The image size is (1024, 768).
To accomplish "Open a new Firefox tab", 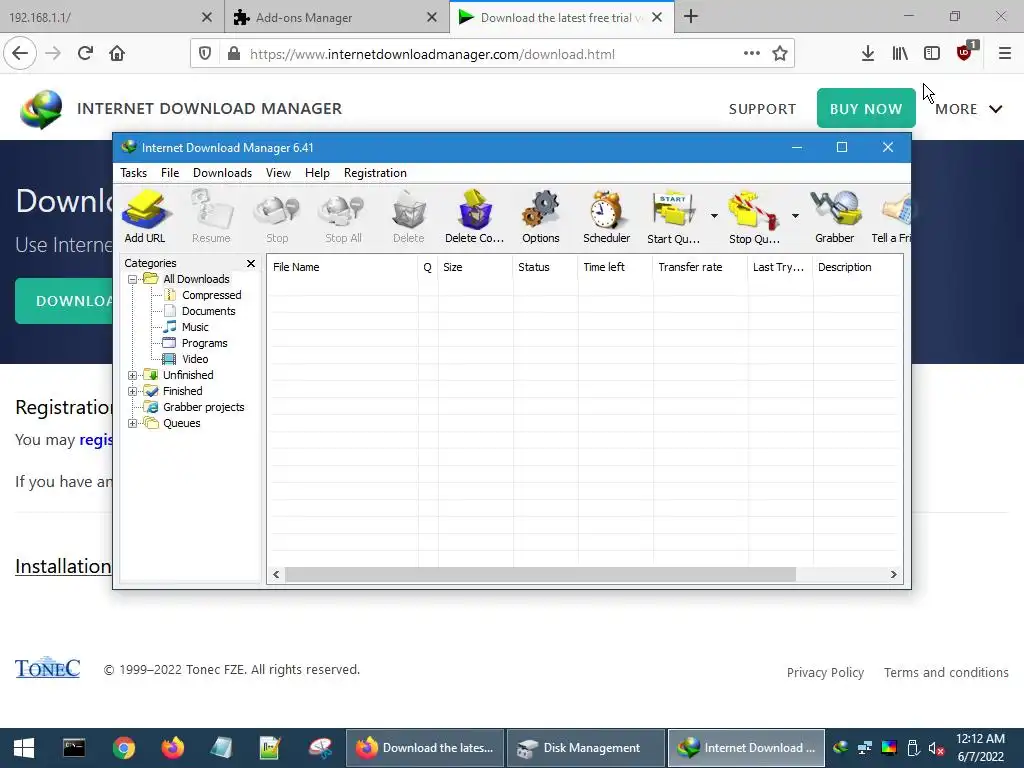I will (x=691, y=17).
